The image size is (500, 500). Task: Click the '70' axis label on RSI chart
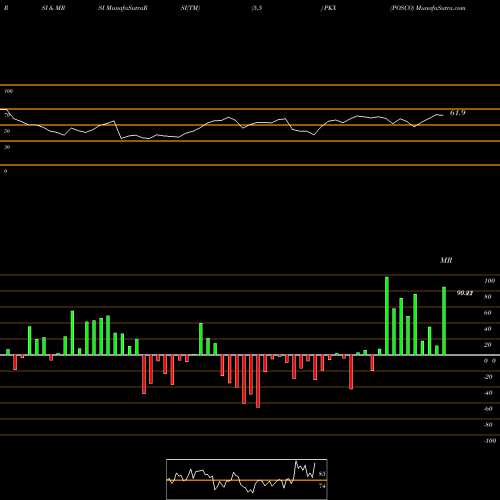tap(7, 115)
